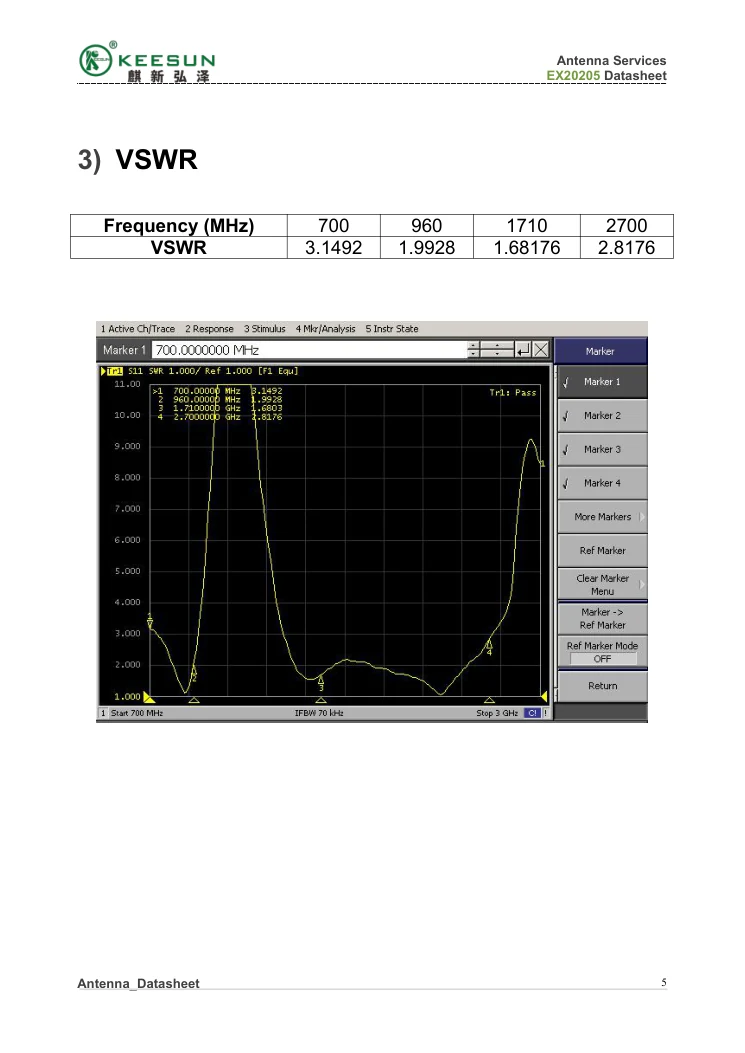
Task: Toggle Marker 3 softkey
Action: pos(603,449)
